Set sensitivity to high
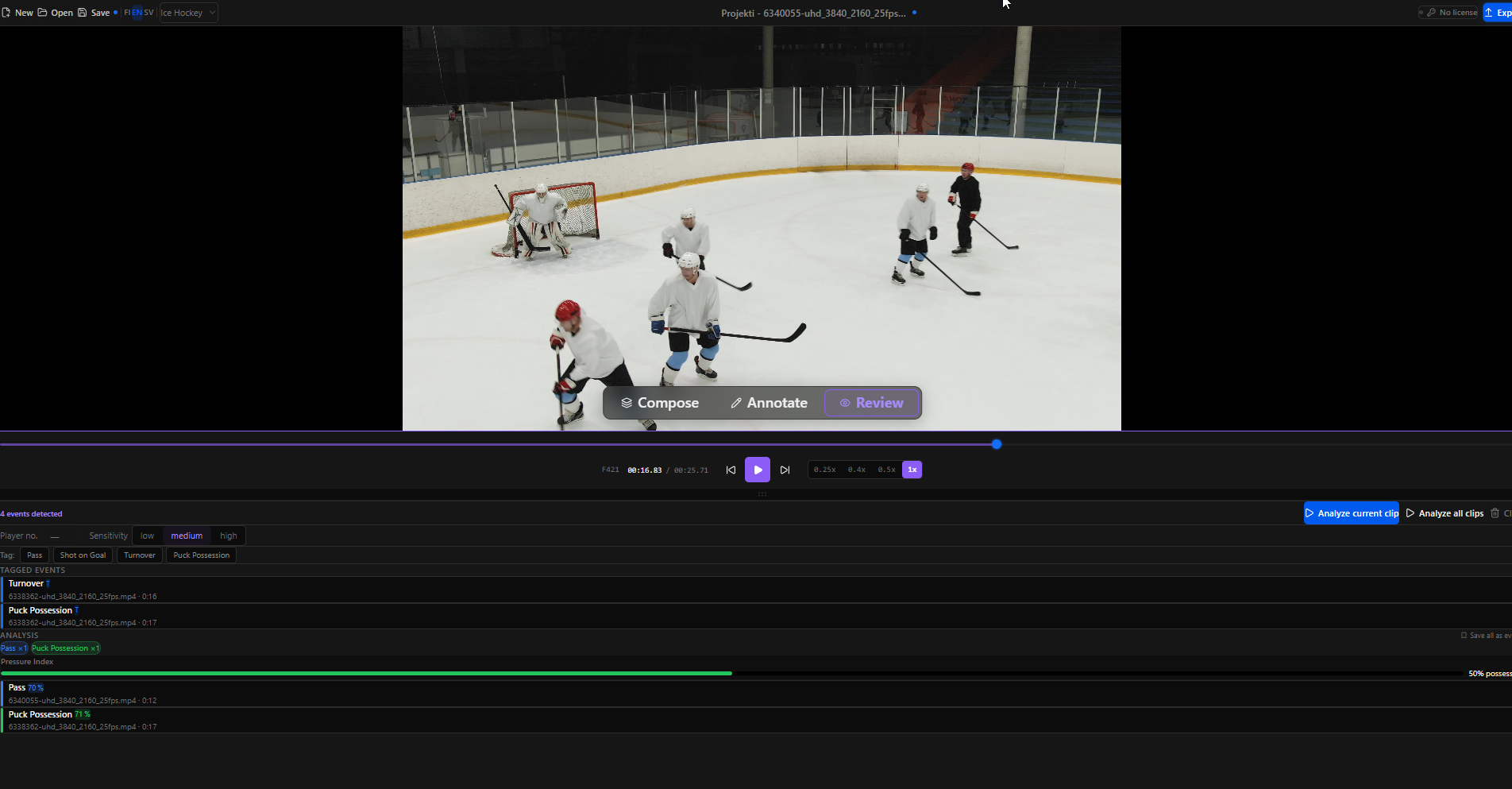This screenshot has width=1512, height=789. [x=228, y=536]
